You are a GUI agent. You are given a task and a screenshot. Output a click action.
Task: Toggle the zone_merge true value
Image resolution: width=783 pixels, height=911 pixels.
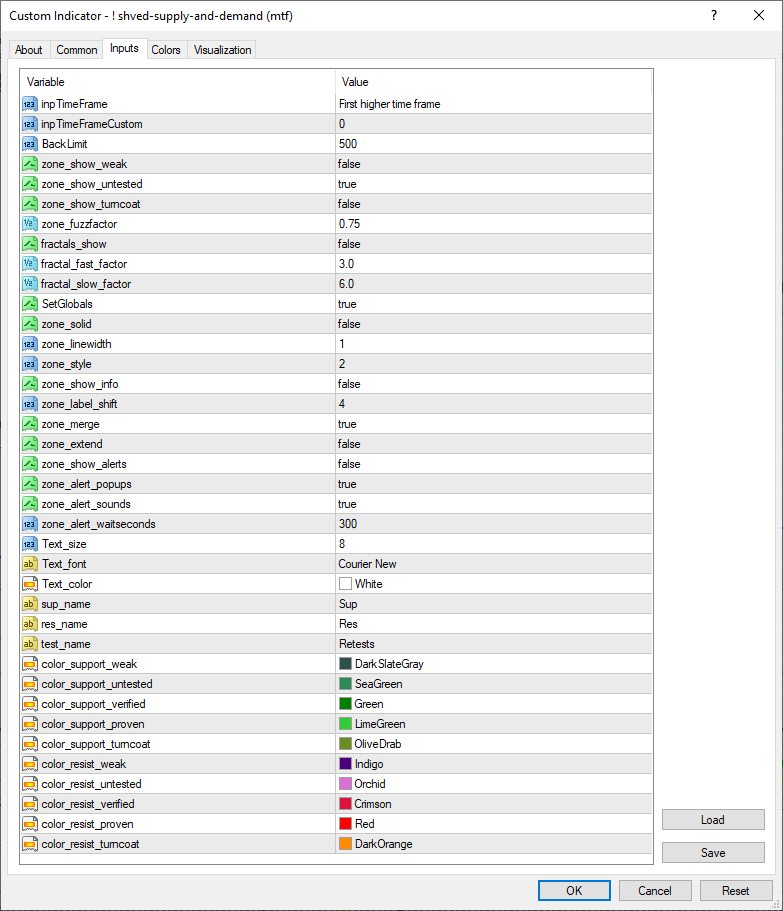pos(494,424)
